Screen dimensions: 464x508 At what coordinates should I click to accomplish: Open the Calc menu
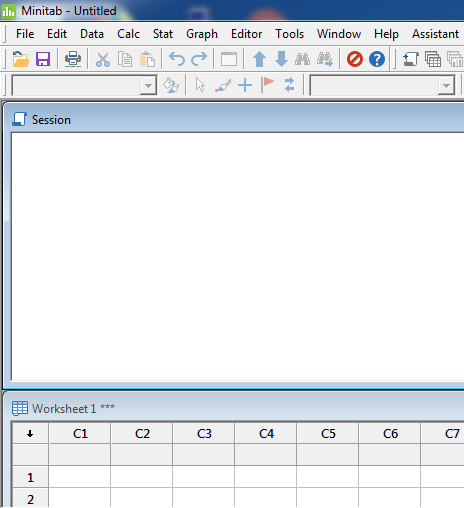[x=128, y=34]
